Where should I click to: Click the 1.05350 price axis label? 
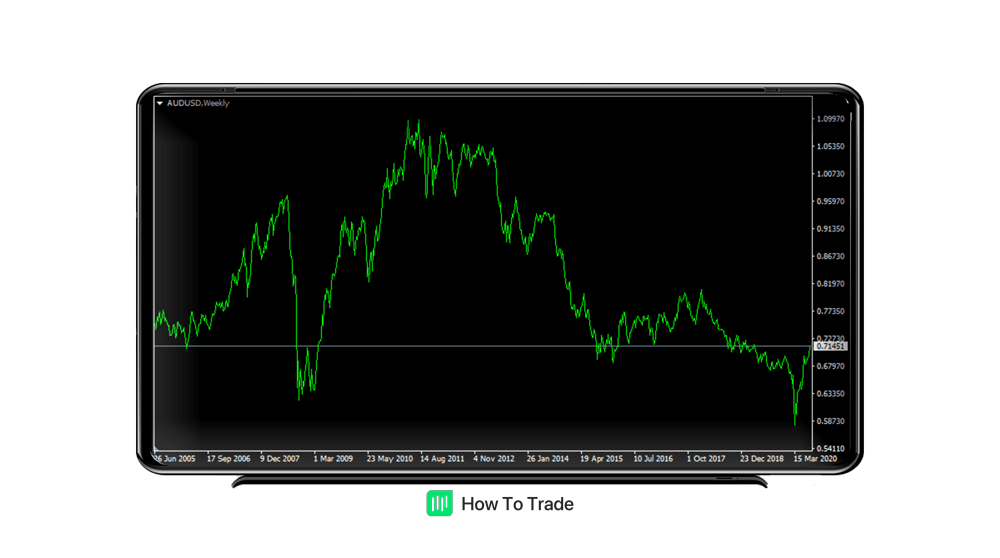click(831, 146)
